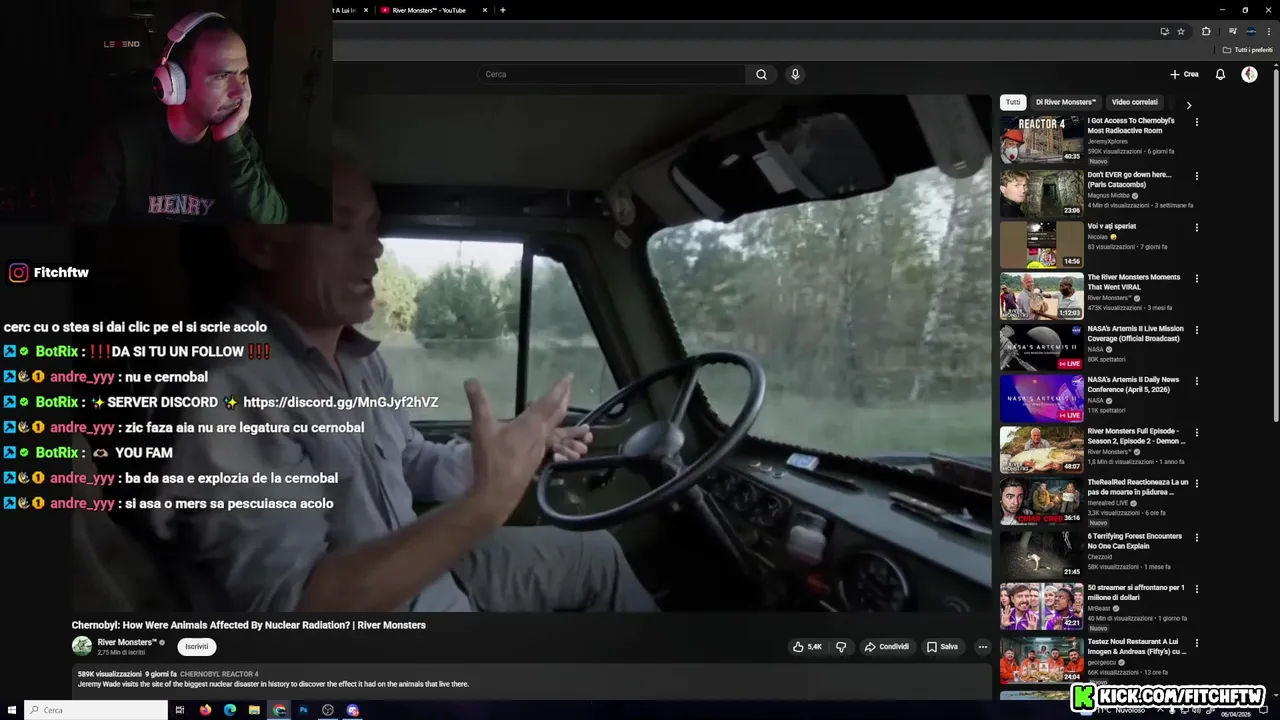Switch to Chrome on the taskbar
This screenshot has width=1280, height=720.
coord(279,710)
